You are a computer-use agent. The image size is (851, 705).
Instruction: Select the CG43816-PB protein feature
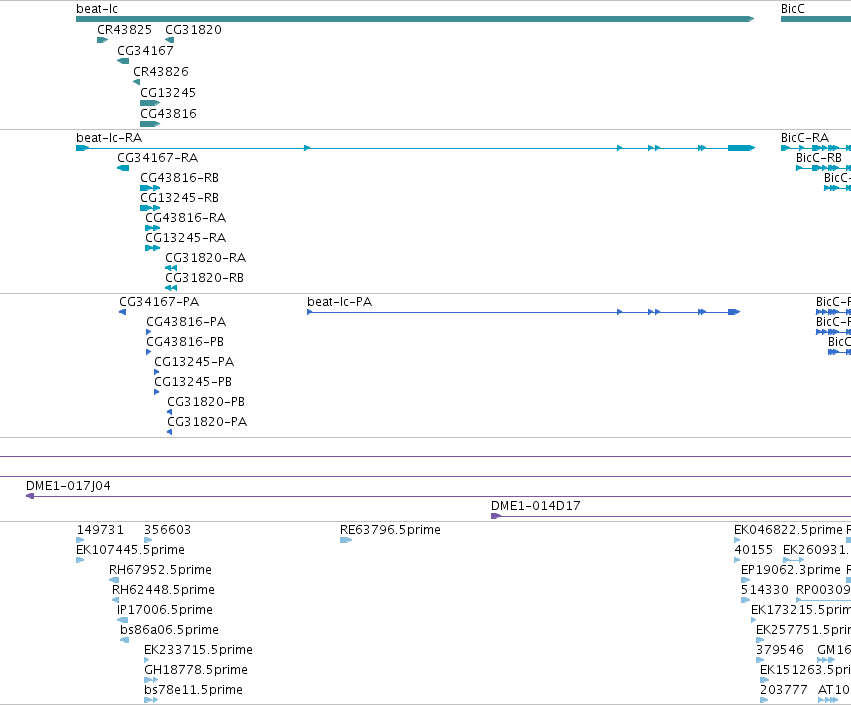click(x=149, y=352)
